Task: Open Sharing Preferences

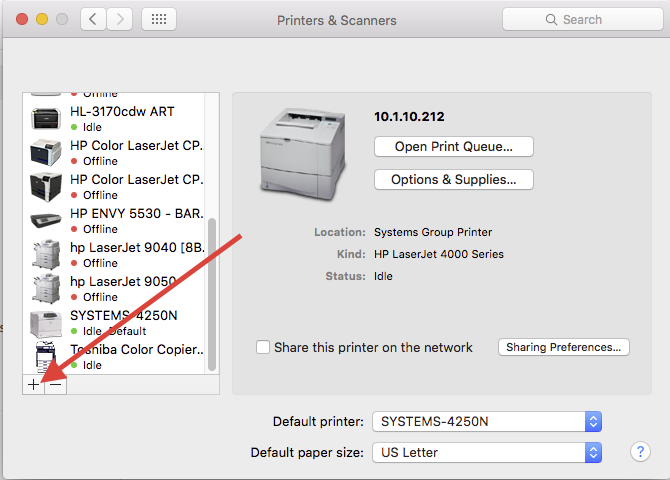Action: 564,347
